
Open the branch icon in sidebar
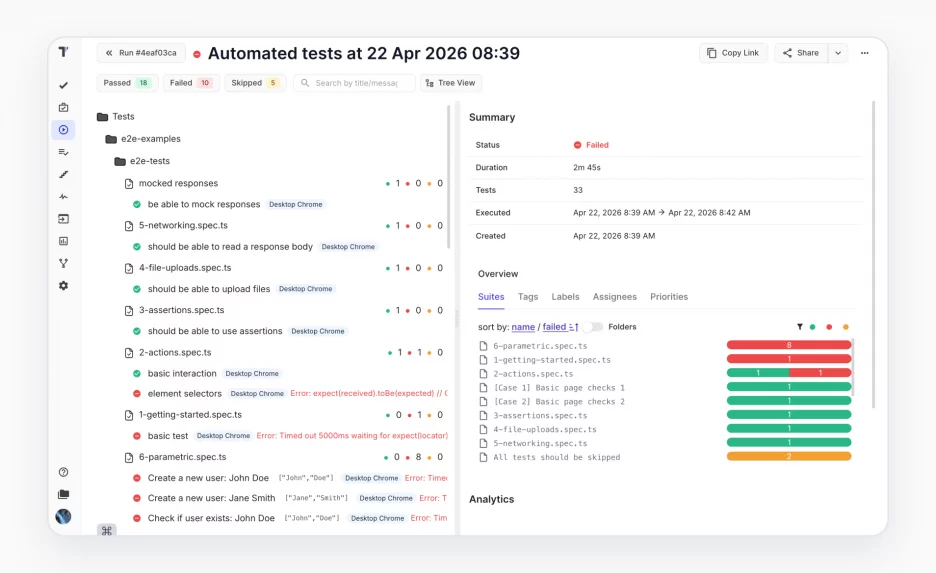(63, 263)
